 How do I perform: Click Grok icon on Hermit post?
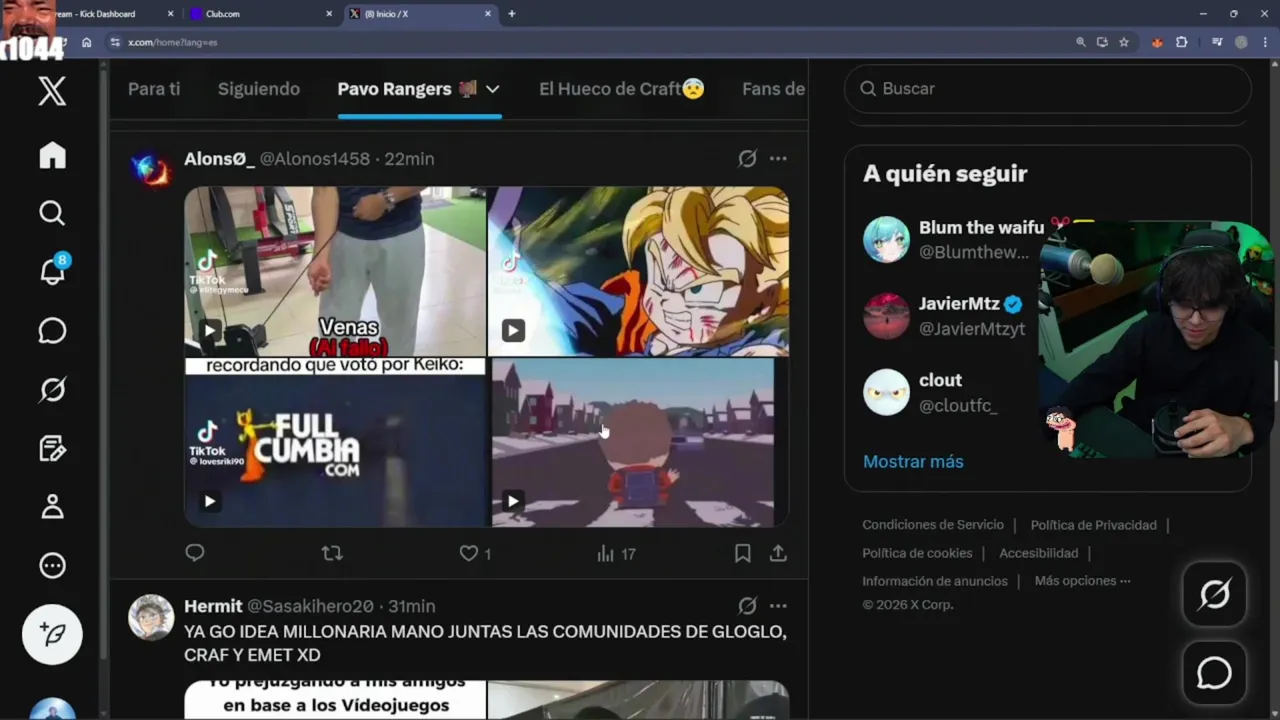point(747,606)
